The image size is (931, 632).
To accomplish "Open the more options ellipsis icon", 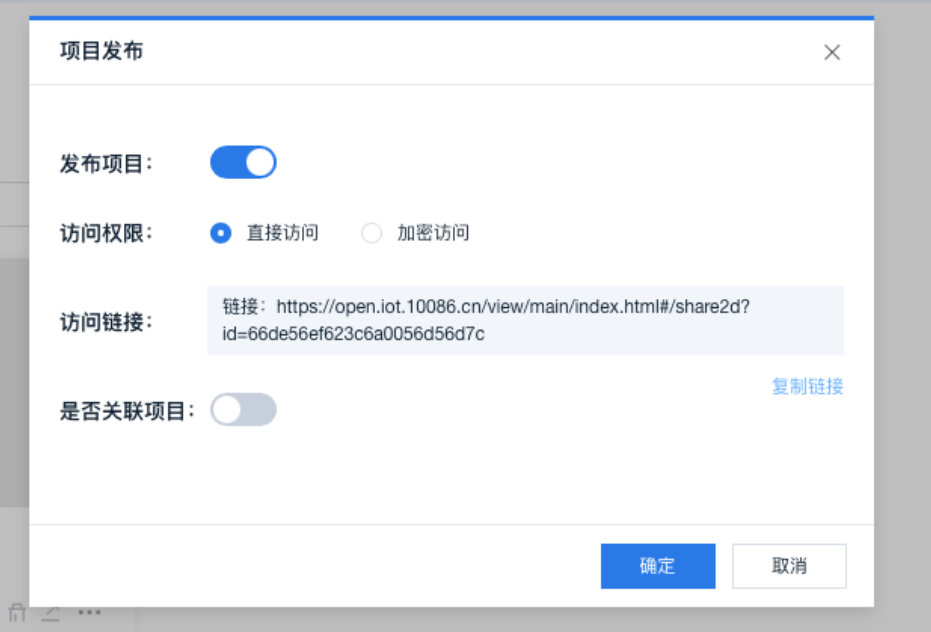I will pyautogui.click(x=89, y=612).
